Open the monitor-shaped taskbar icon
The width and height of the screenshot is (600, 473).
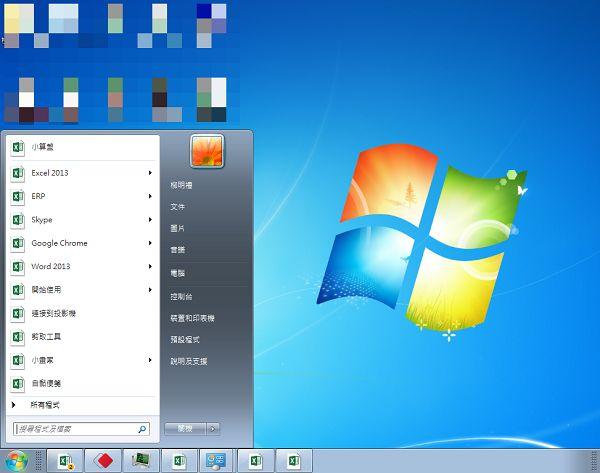click(x=141, y=461)
